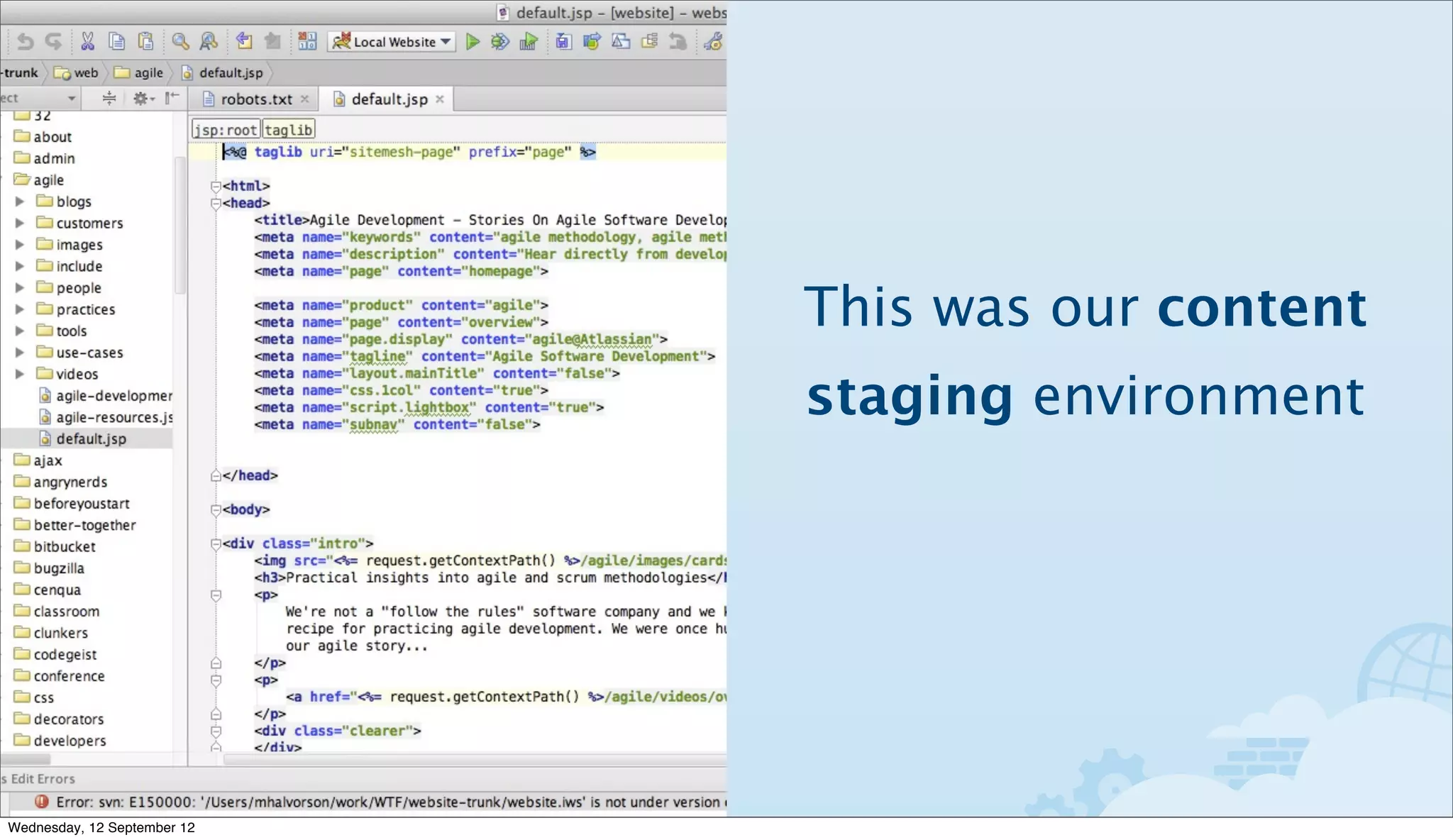The width and height of the screenshot is (1453, 840).
Task: Expand the images folder
Action: click(20, 245)
